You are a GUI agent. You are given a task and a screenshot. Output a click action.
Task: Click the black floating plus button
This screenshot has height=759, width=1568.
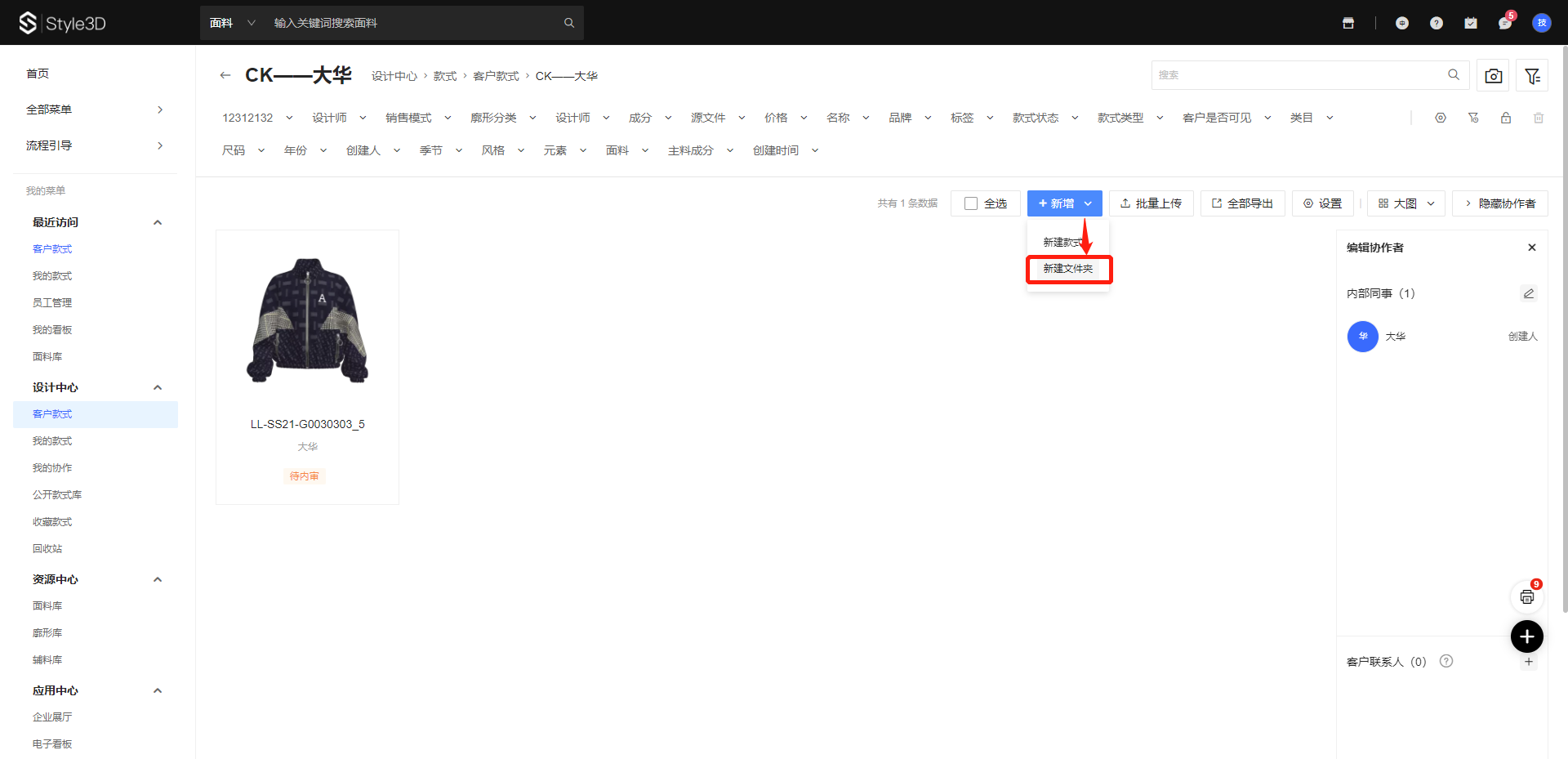click(x=1526, y=636)
